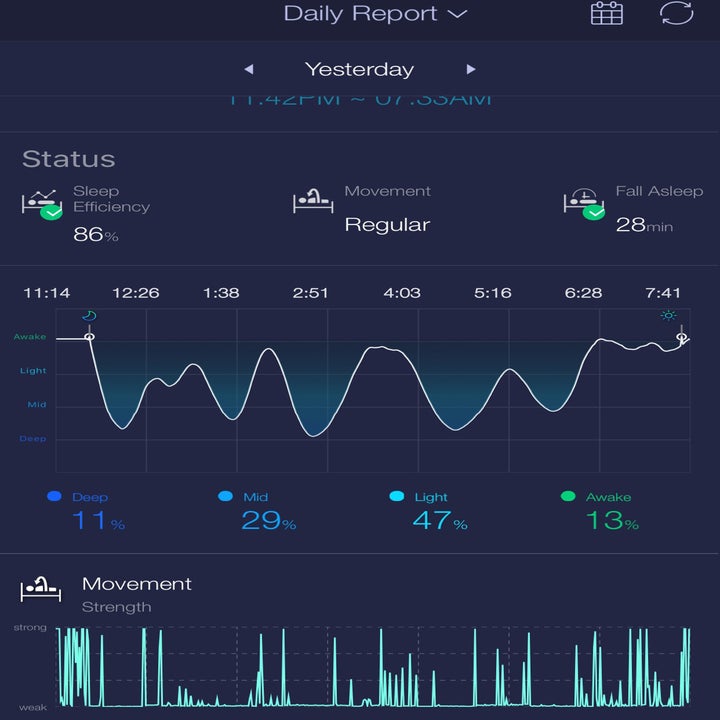Screen dimensions: 720x720
Task: Tap the Fall Asleep clock bed icon
Action: tap(583, 202)
